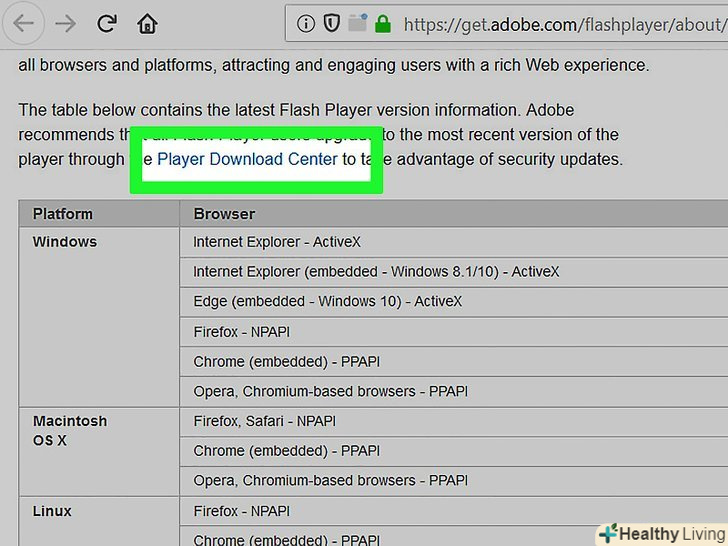This screenshot has height=546, width=728.
Task: Go back to the previous page
Action: pos(23,23)
